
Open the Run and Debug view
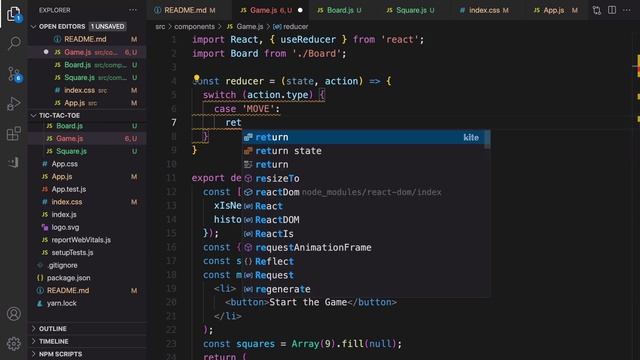coord(13,103)
